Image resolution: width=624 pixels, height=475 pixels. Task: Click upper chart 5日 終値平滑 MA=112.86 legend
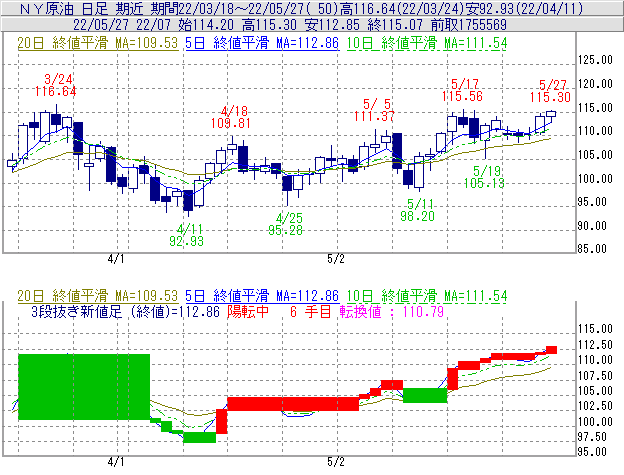(262, 43)
